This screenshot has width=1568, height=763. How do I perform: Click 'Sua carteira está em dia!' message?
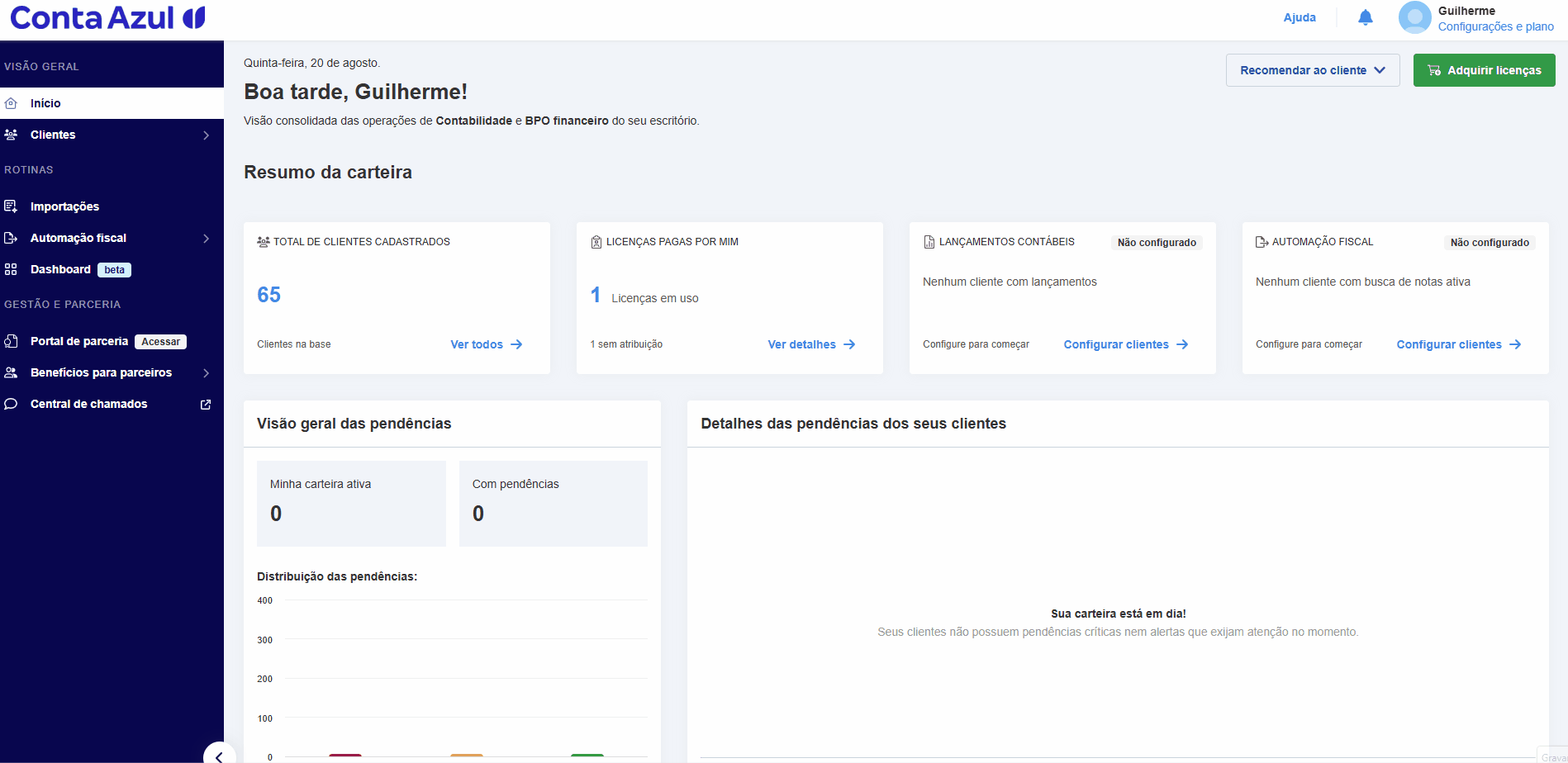[1118, 614]
